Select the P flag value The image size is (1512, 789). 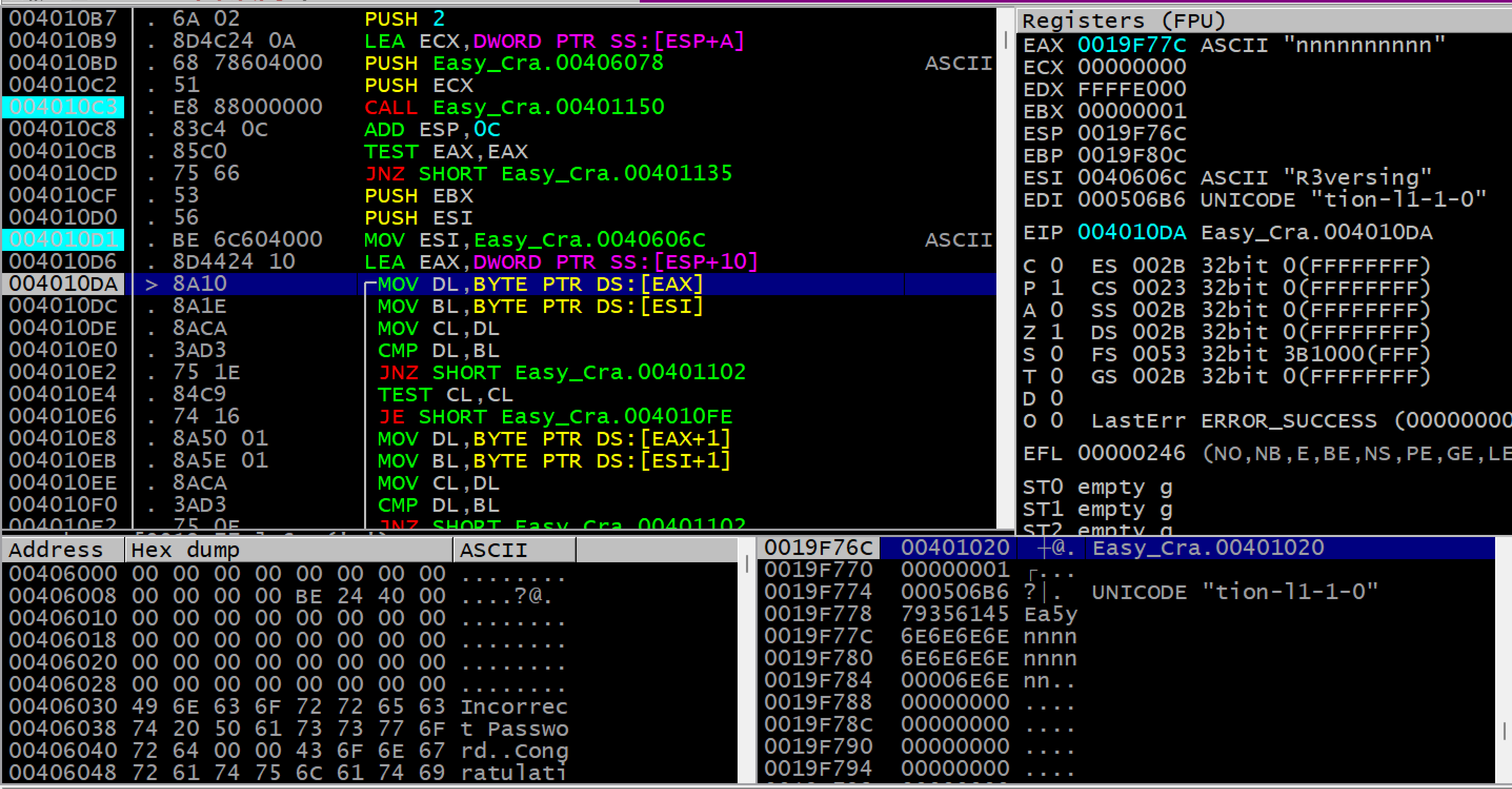coord(1056,288)
